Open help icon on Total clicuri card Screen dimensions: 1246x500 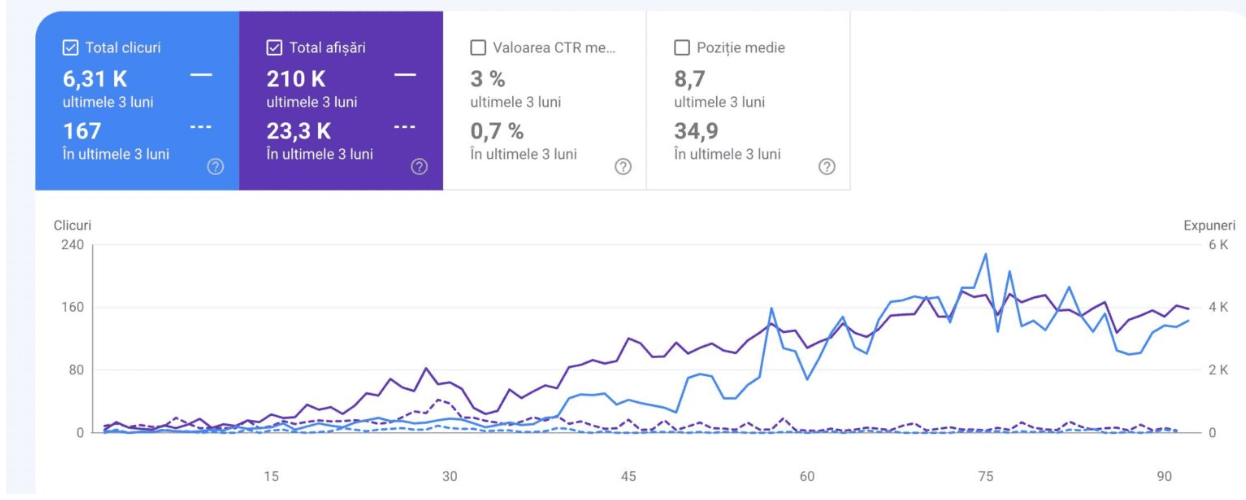pos(214,167)
